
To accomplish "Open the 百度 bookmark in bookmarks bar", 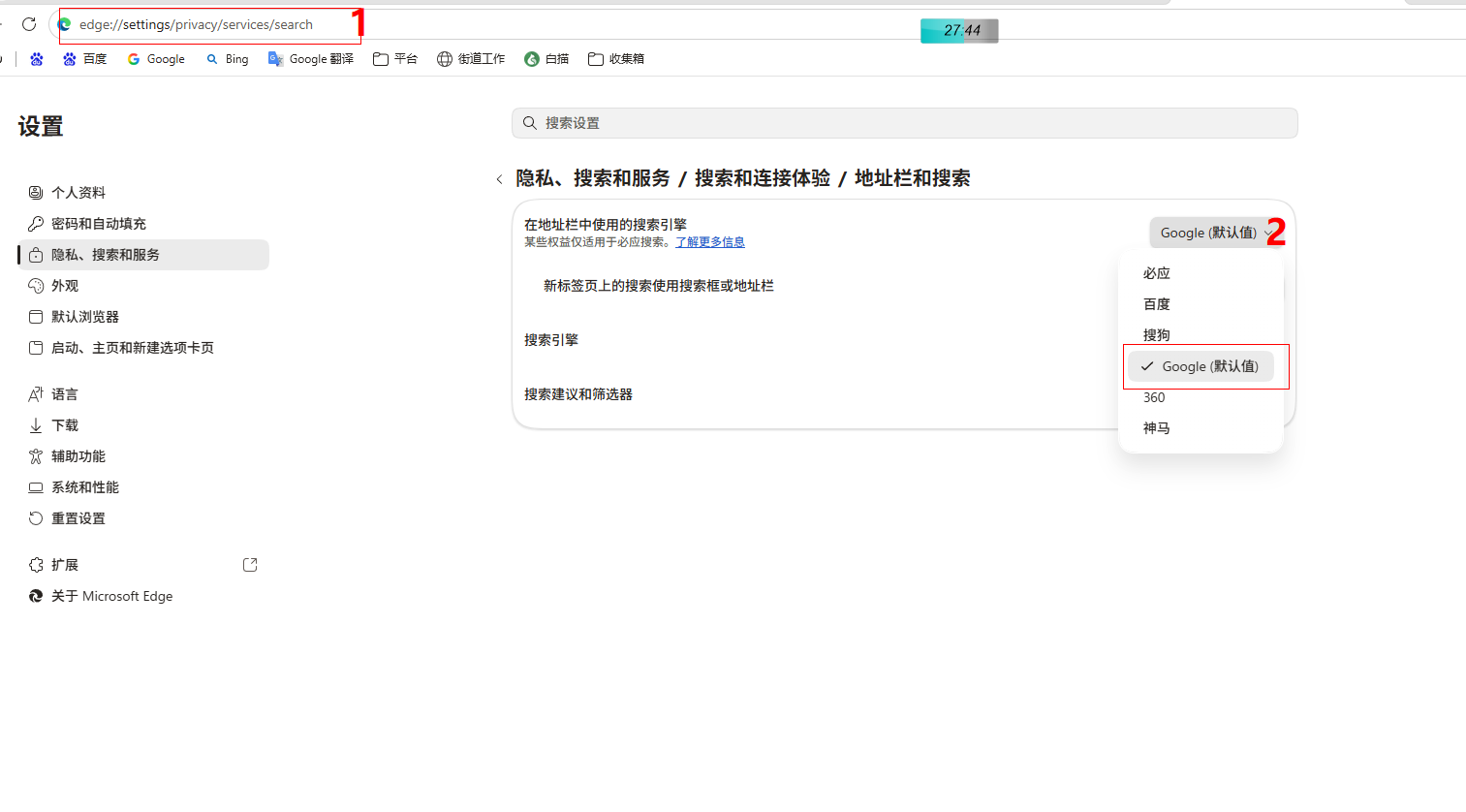I will tap(84, 59).
